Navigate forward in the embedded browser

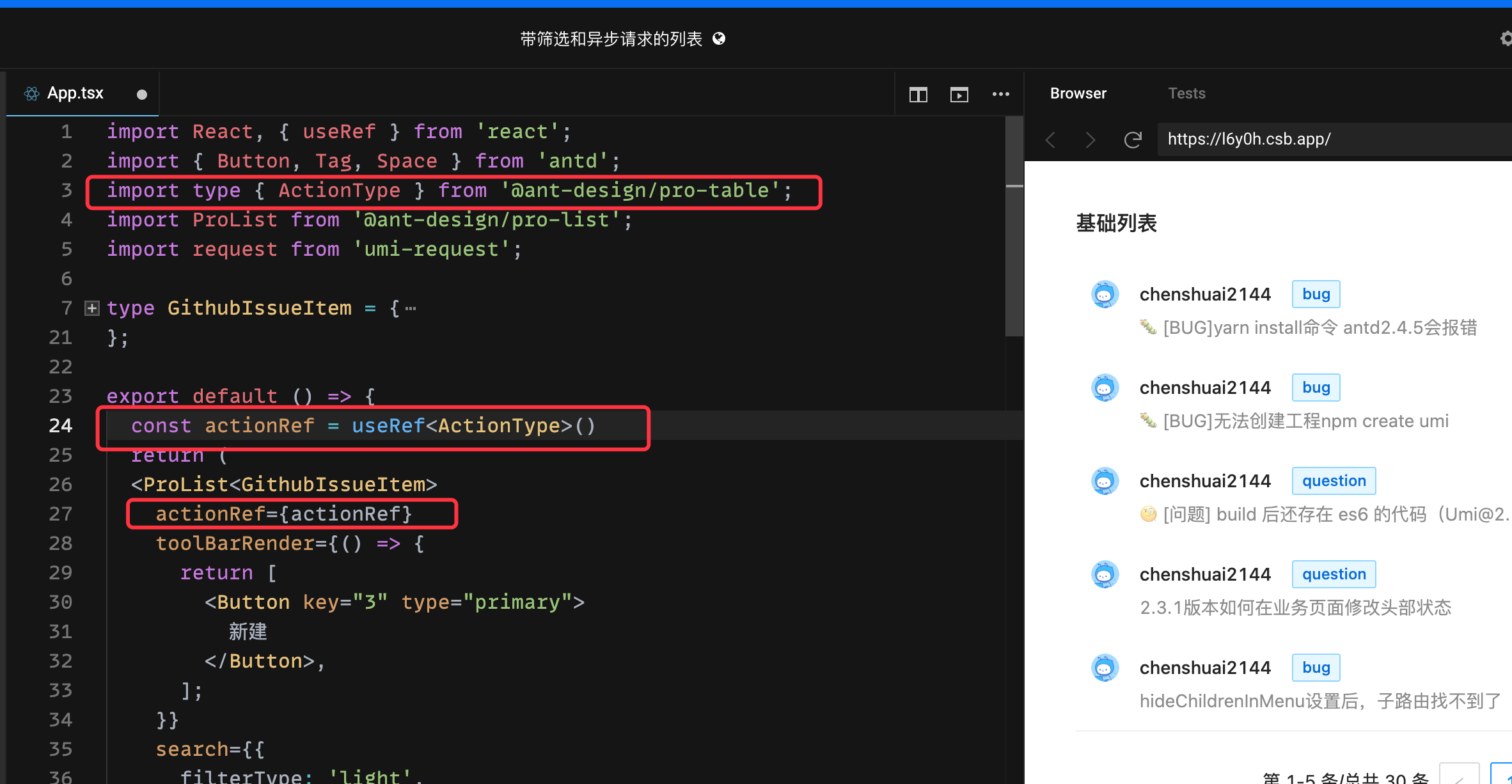[1091, 139]
